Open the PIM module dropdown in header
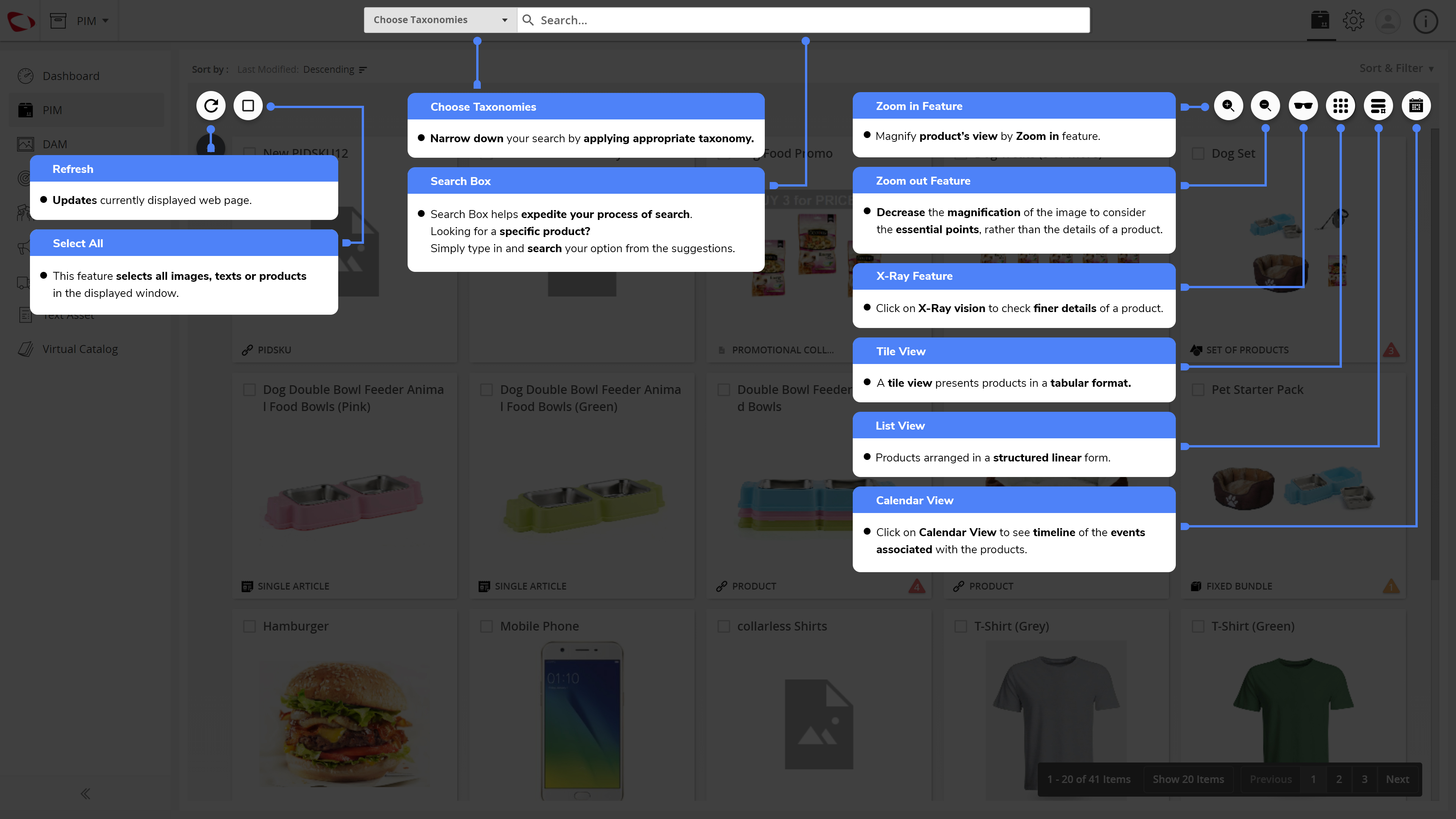This screenshot has height=819, width=1456. click(93, 21)
